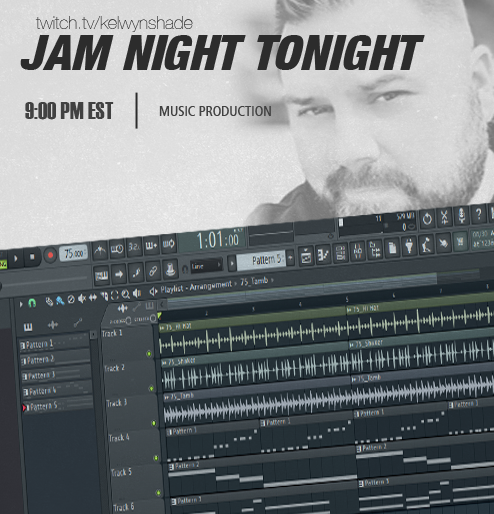Click the plus button beside Pattern 5

point(291,258)
